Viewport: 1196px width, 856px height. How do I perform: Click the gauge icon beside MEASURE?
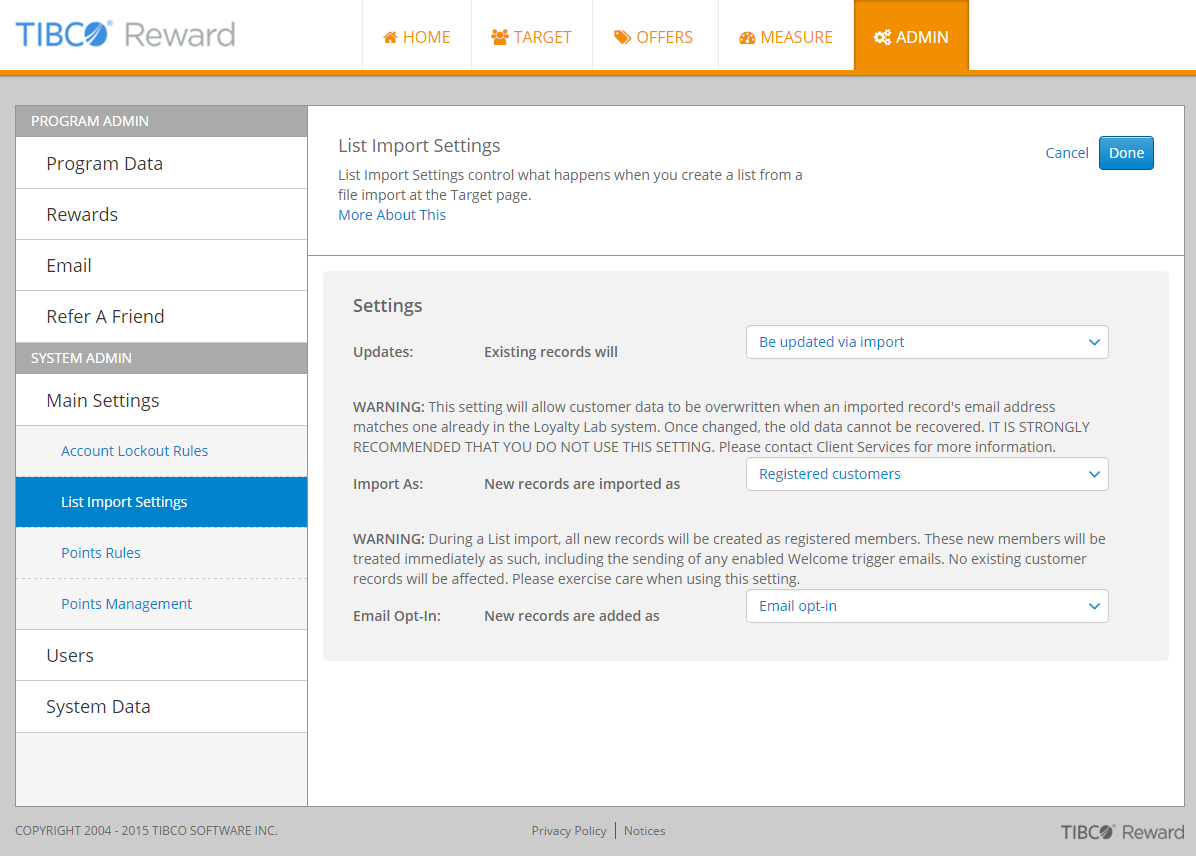[747, 38]
